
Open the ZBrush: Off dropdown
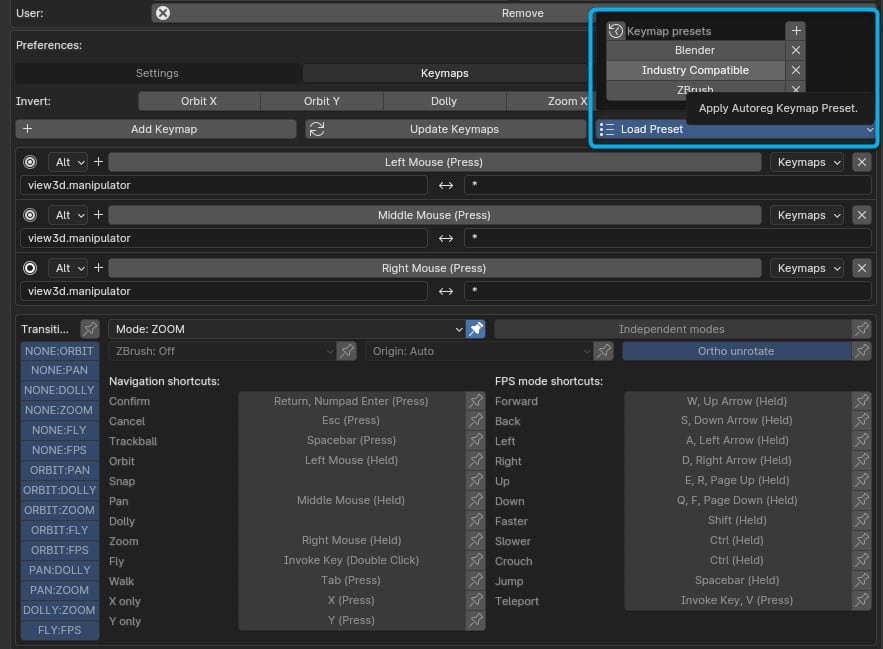click(222, 351)
